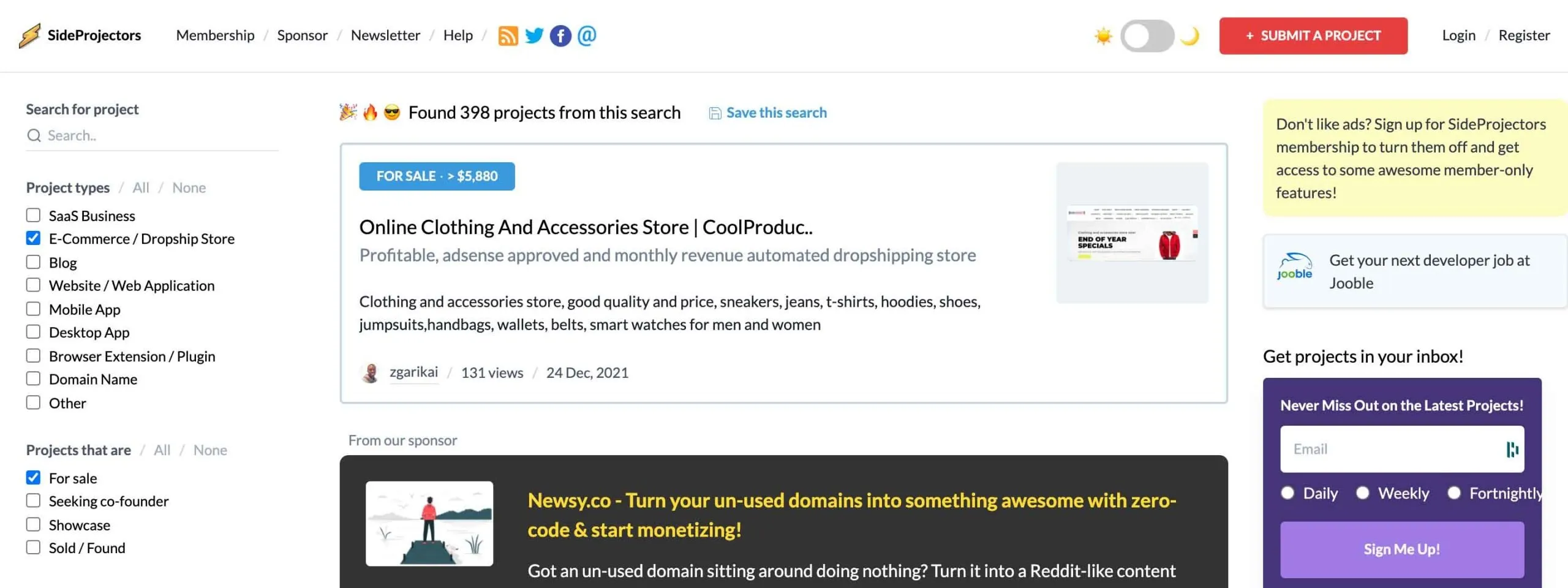The image size is (1568, 588).
Task: Check the SaaS Business checkbox
Action: pos(33,216)
